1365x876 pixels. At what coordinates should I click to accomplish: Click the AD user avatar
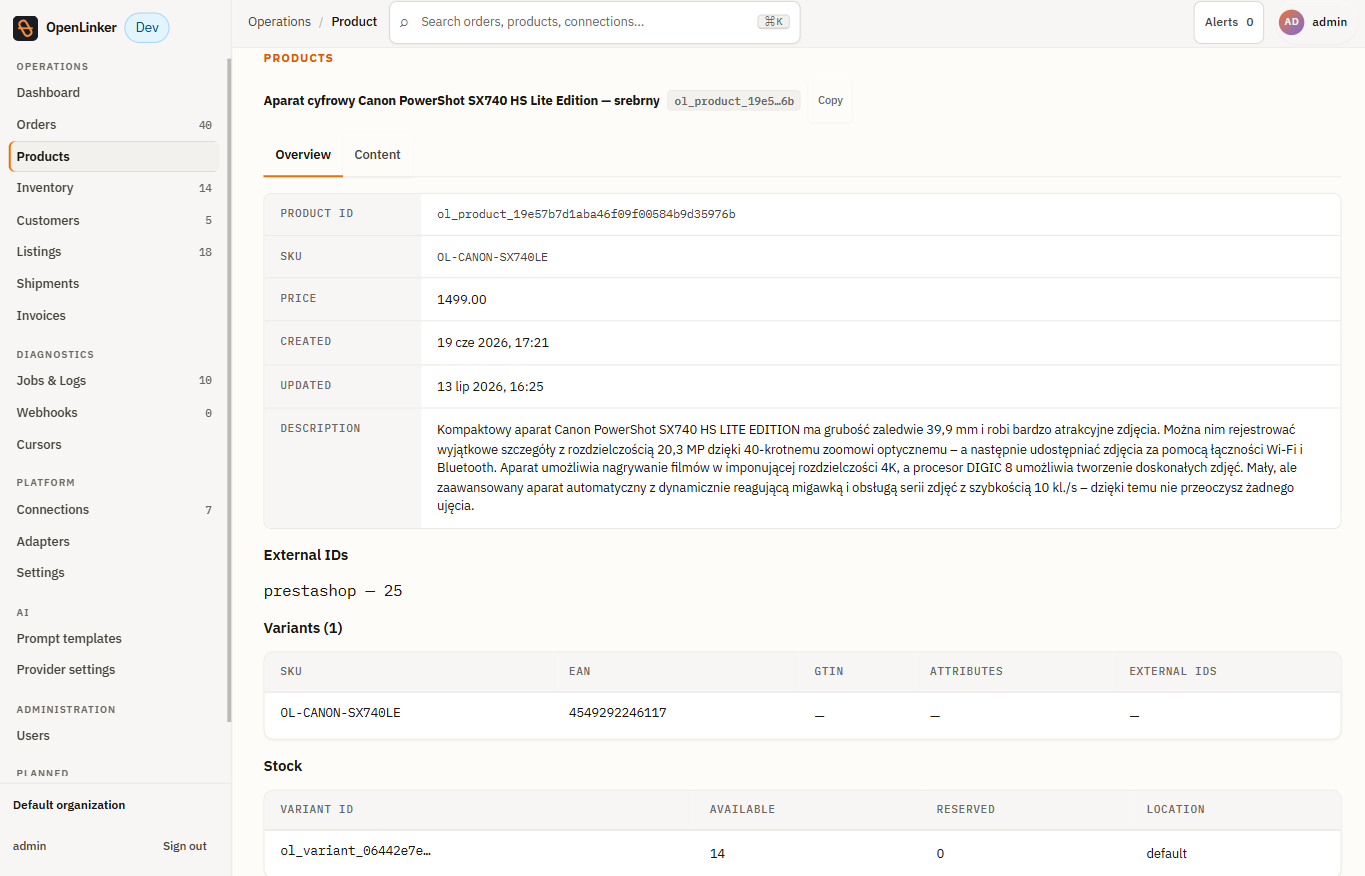coord(1291,22)
